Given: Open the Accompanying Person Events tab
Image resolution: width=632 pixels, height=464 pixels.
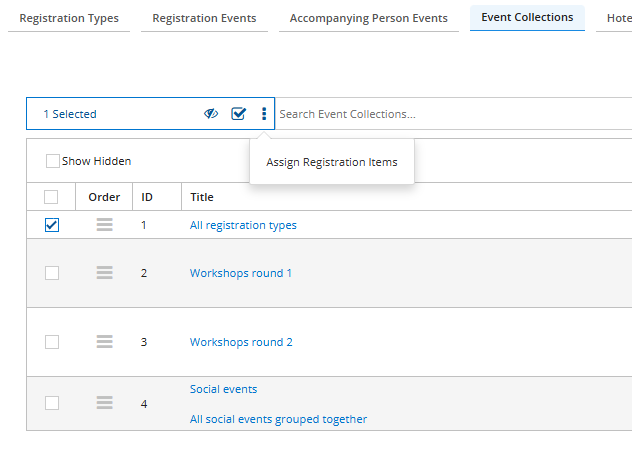Looking at the screenshot, I should (369, 19).
